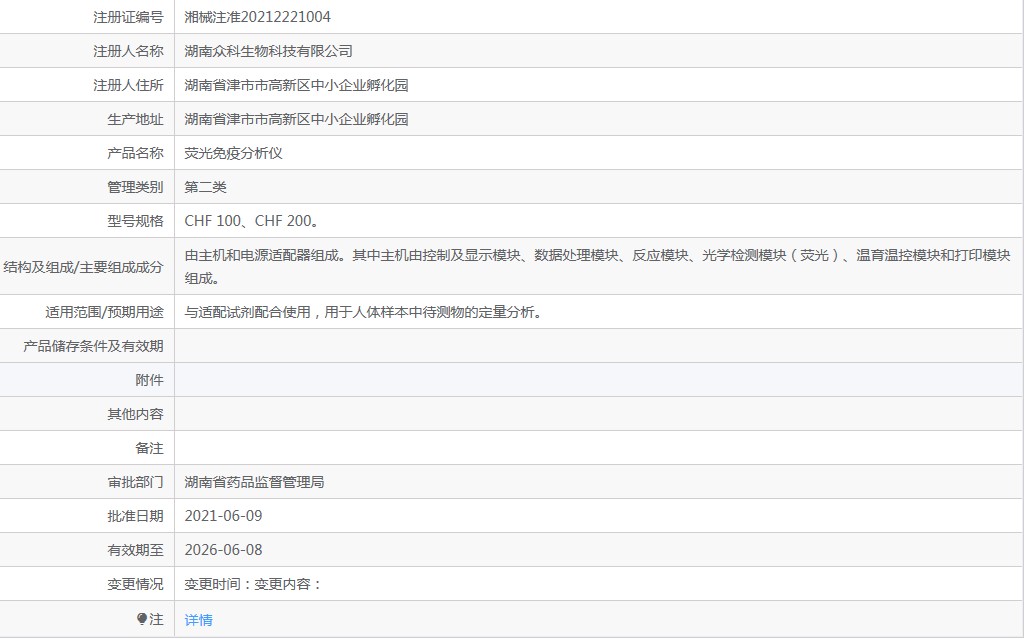Click the 第二类 management category value

coord(205,187)
